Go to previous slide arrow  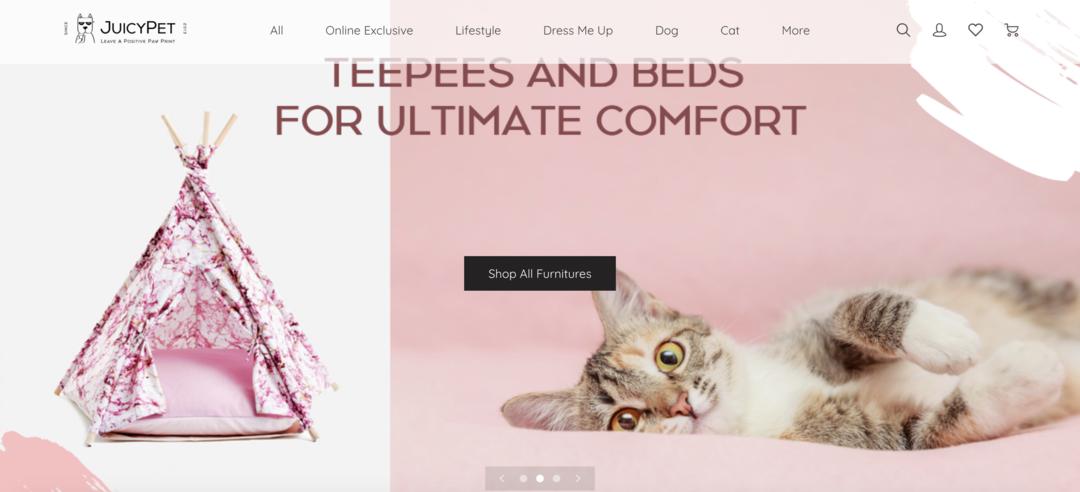pyautogui.click(x=501, y=478)
